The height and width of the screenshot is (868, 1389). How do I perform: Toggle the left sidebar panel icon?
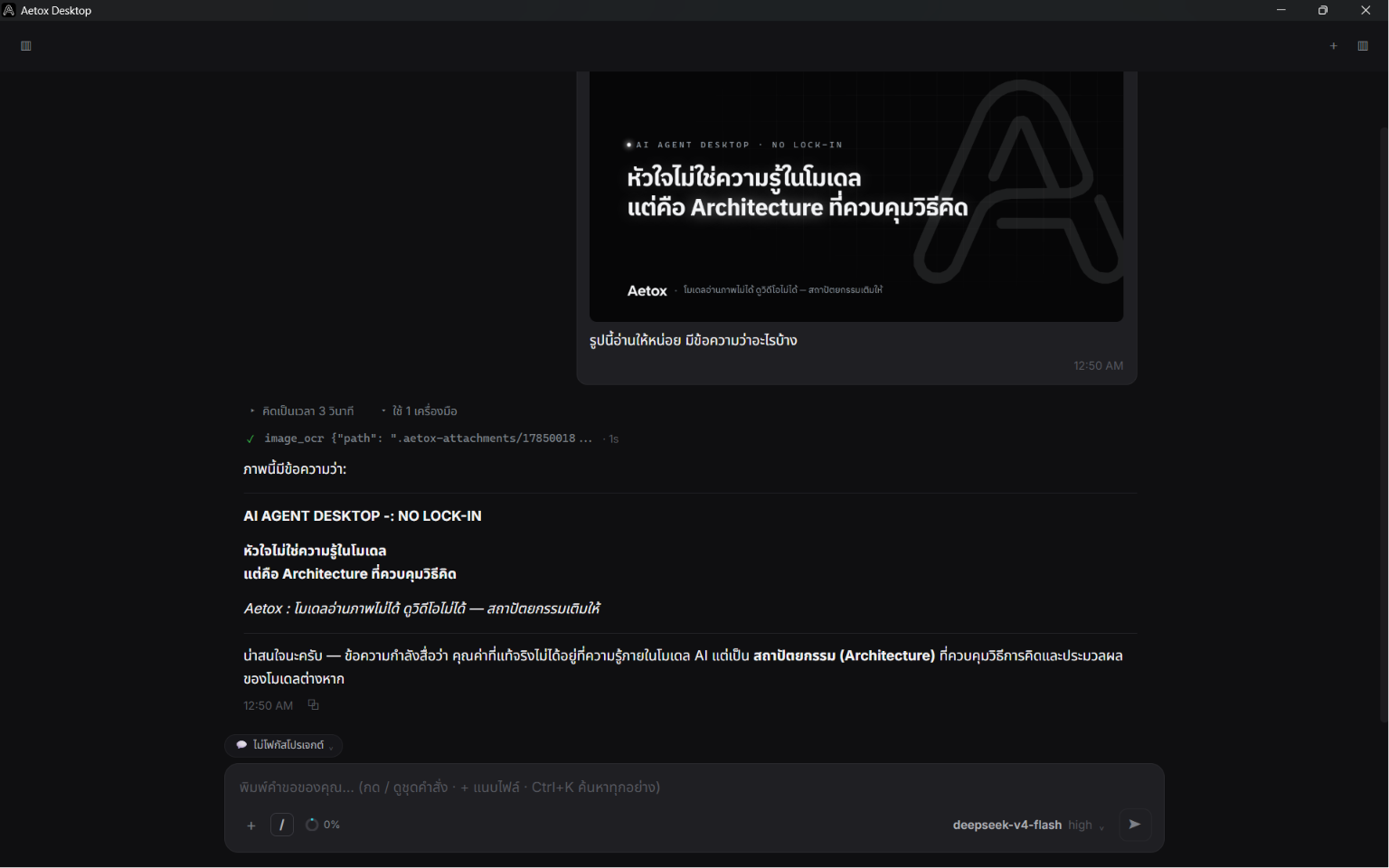point(26,46)
